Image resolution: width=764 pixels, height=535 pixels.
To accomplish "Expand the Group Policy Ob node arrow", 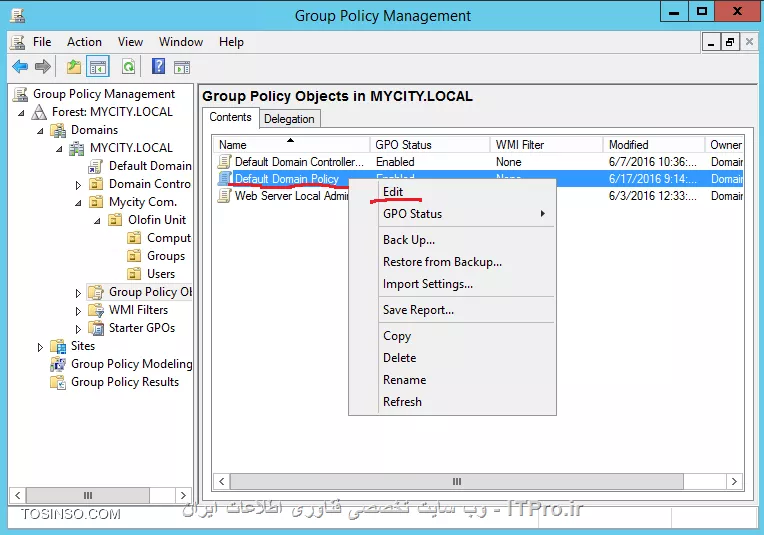I will pos(78,293).
